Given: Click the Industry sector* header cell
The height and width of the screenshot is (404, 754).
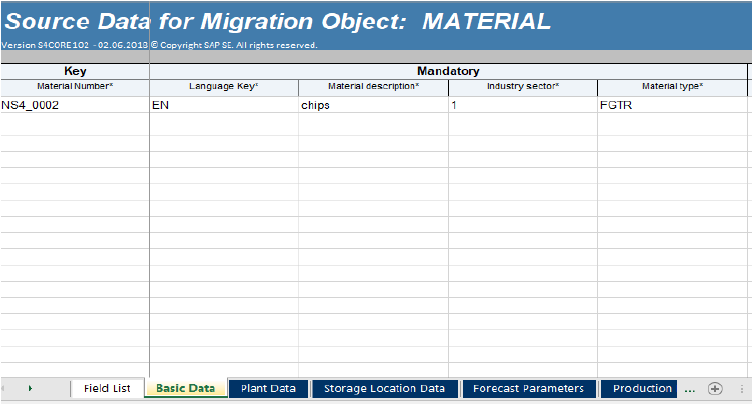Looking at the screenshot, I should pyautogui.click(x=522, y=87).
